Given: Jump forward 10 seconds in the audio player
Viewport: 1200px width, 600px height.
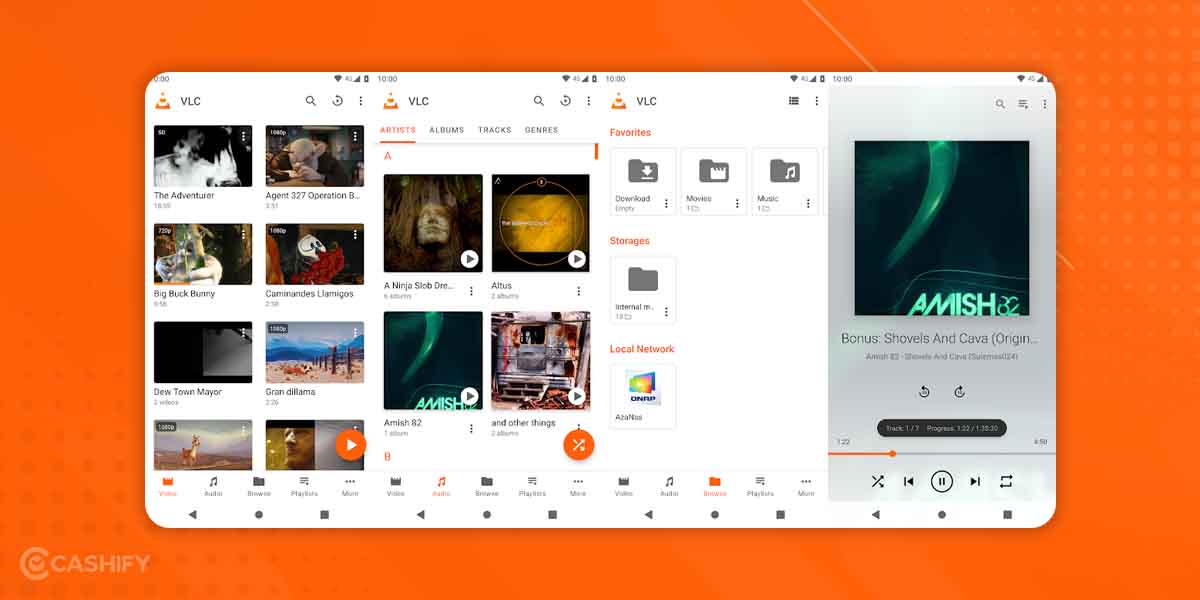Looking at the screenshot, I should click(960, 392).
